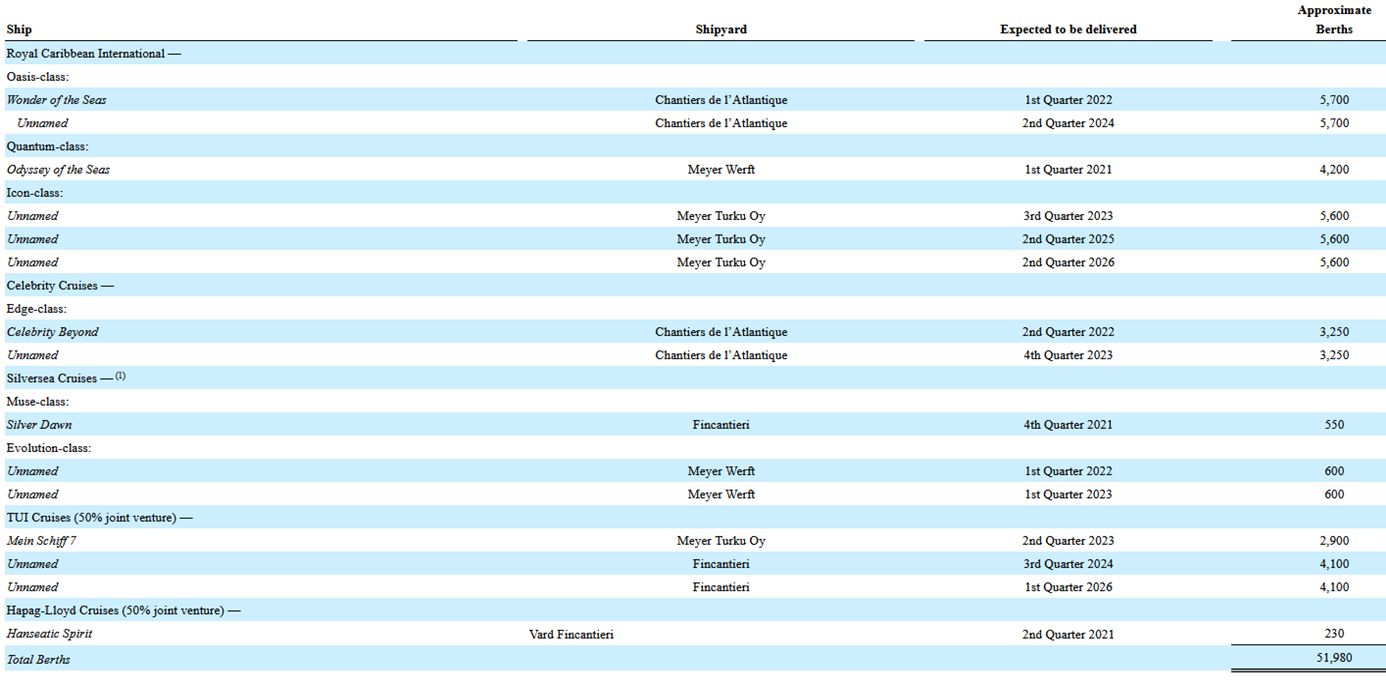Image resolution: width=1386 pixels, height=683 pixels.
Task: Click the Hapag-Lloyd Cruises joint venture heading
Action: pyautogui.click(x=123, y=611)
